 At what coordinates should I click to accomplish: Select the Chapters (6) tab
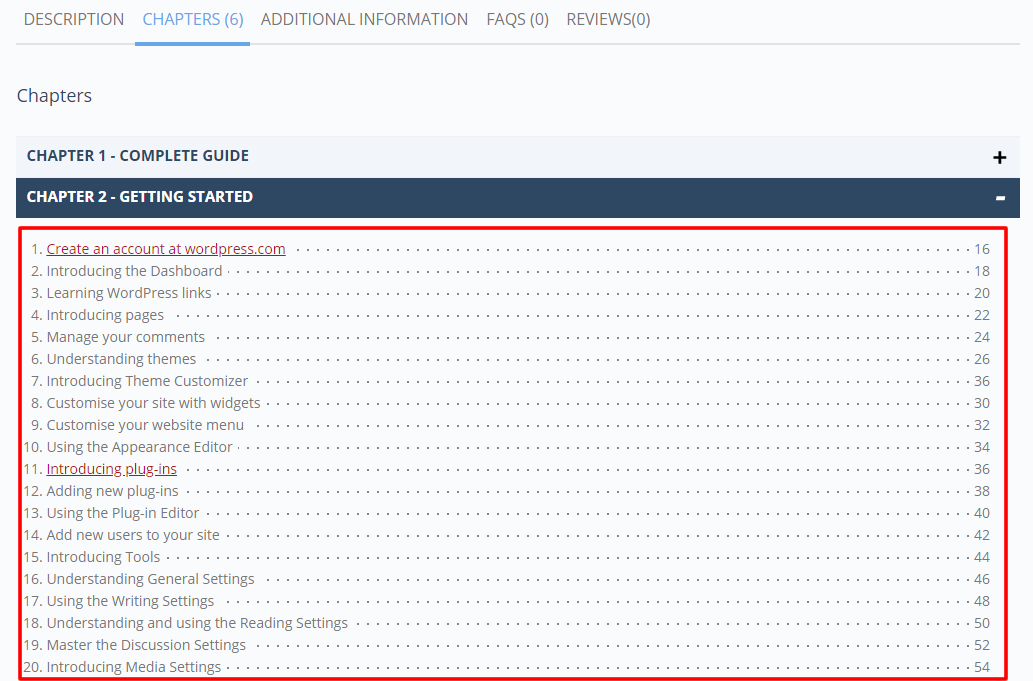tap(192, 20)
